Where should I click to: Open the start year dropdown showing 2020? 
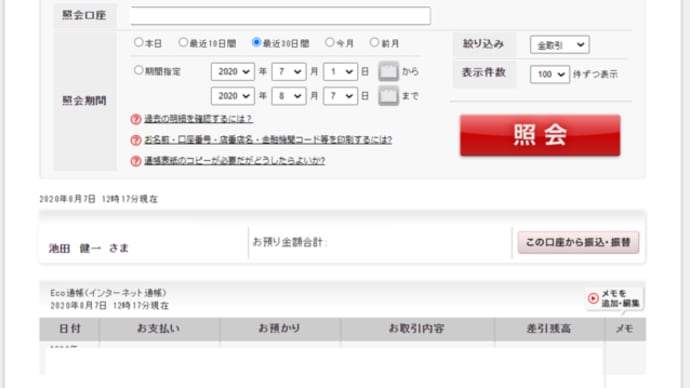pyautogui.click(x=233, y=72)
